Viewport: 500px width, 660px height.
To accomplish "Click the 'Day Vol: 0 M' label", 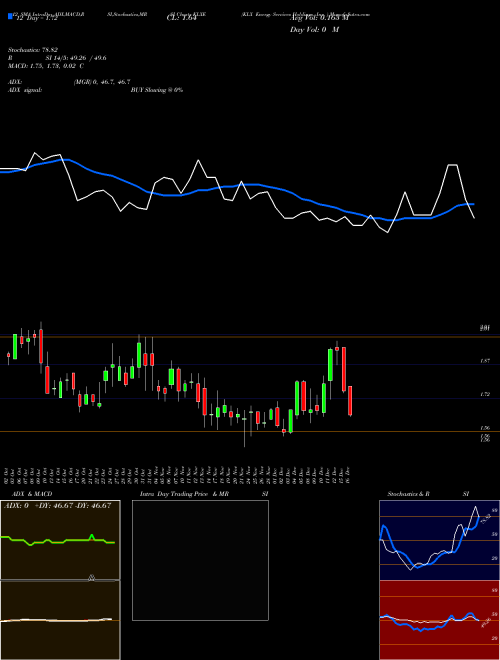I will click(x=314, y=30).
